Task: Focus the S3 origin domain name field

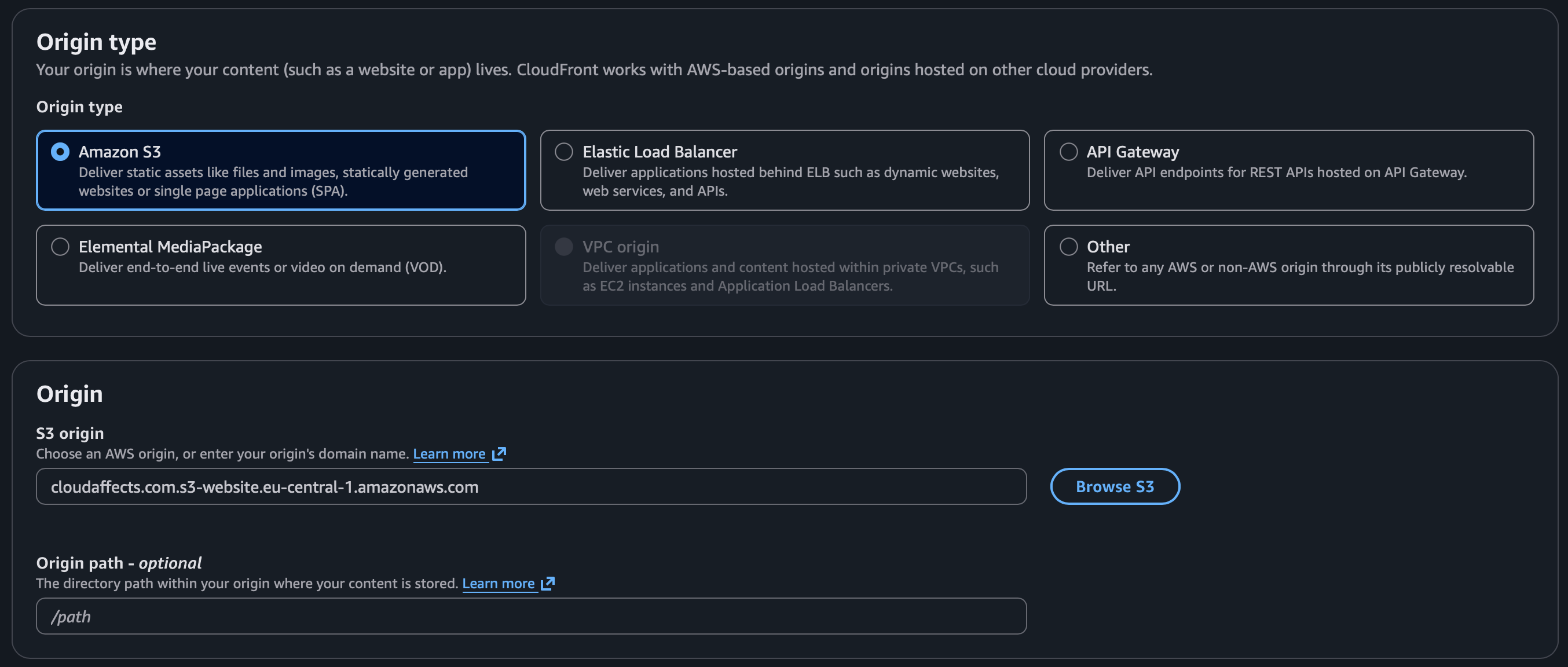Action: pos(531,487)
